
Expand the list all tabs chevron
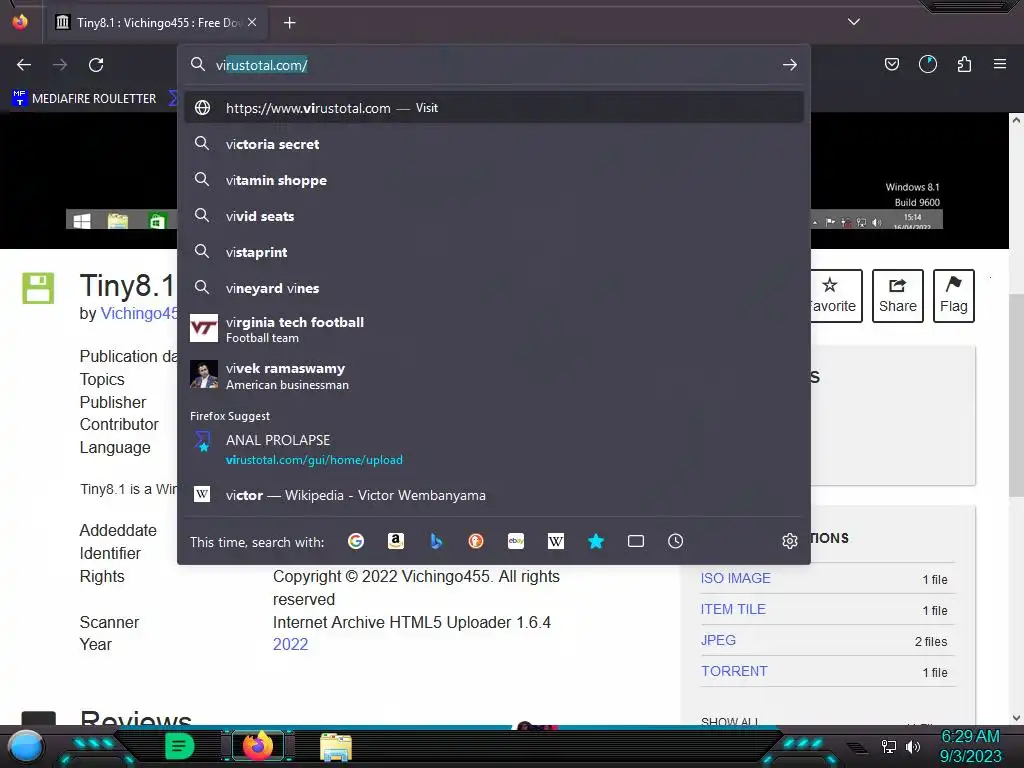pyautogui.click(x=854, y=22)
